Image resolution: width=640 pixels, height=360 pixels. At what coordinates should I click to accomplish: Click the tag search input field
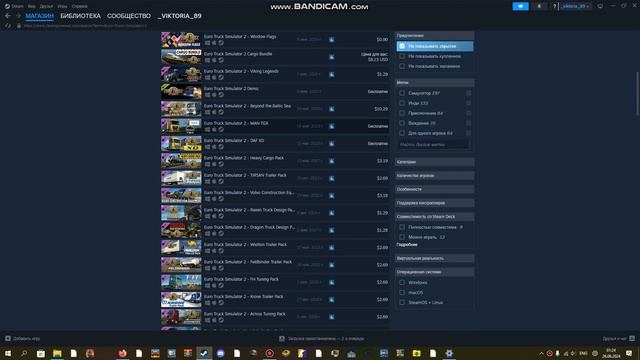(x=433, y=144)
